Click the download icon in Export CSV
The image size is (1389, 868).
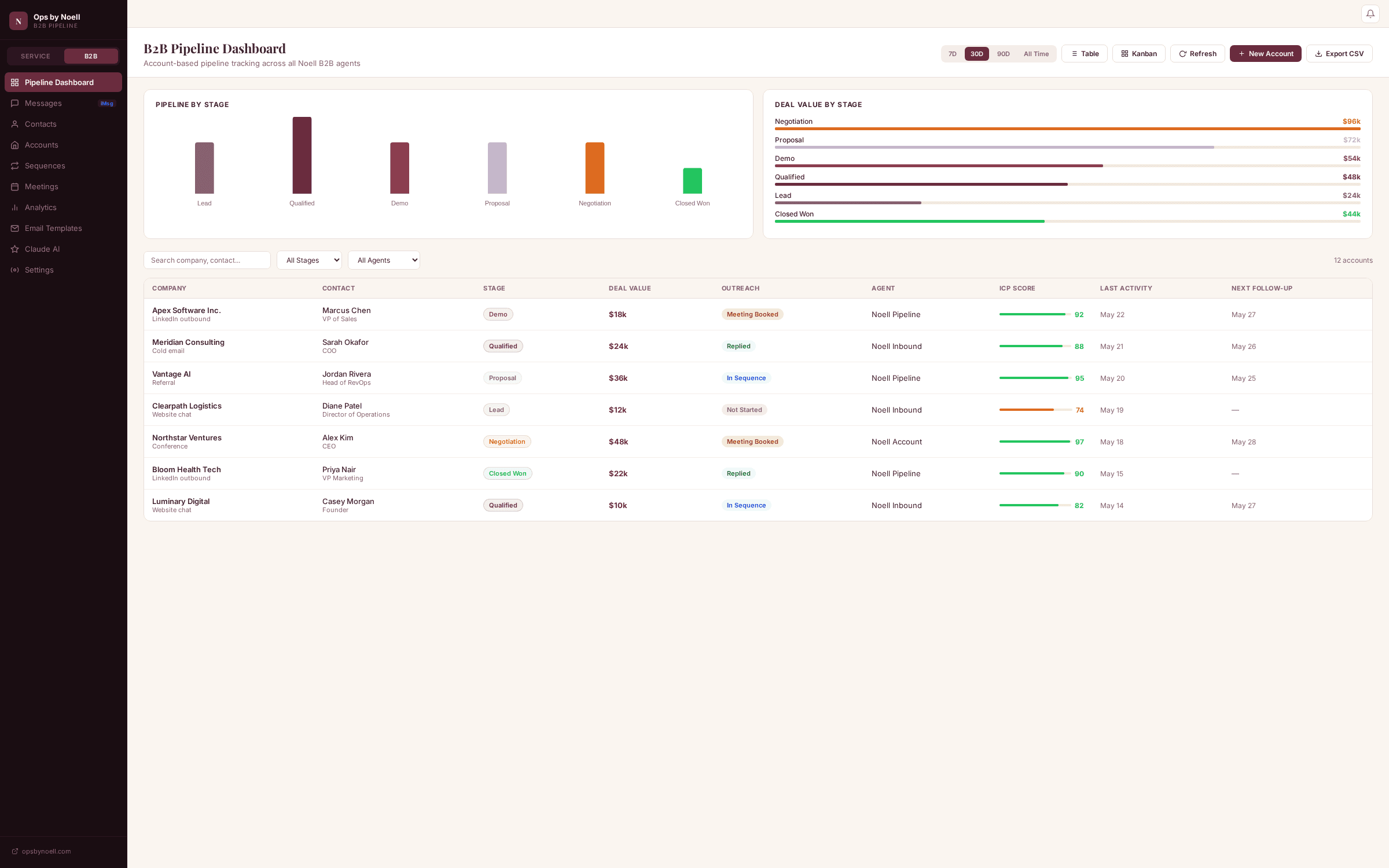[x=1318, y=54]
